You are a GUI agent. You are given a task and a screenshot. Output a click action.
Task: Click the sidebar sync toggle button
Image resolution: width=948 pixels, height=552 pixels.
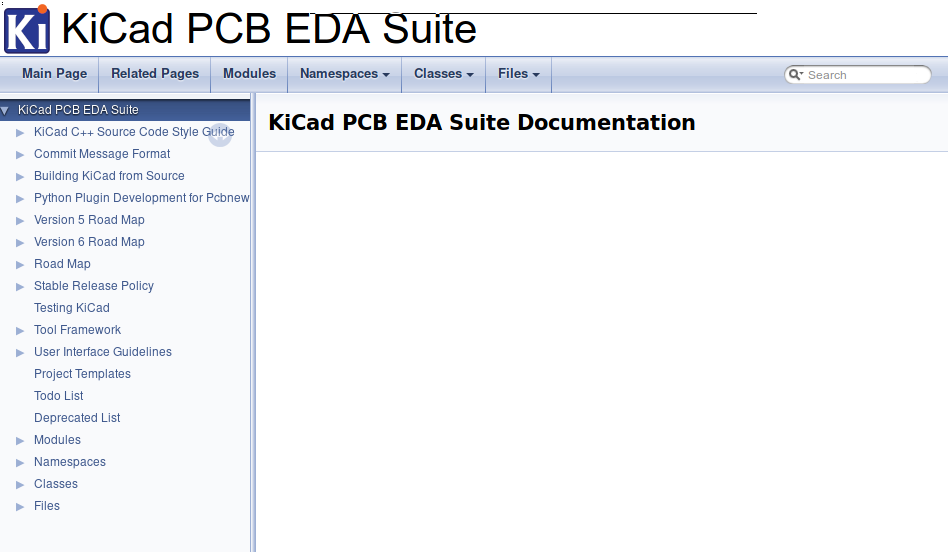[x=220, y=135]
